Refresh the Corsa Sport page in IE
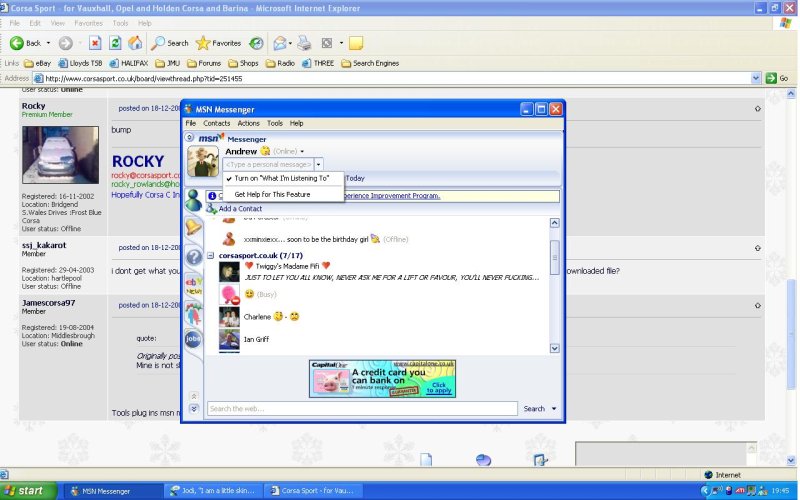The image size is (800, 500). tap(115, 43)
